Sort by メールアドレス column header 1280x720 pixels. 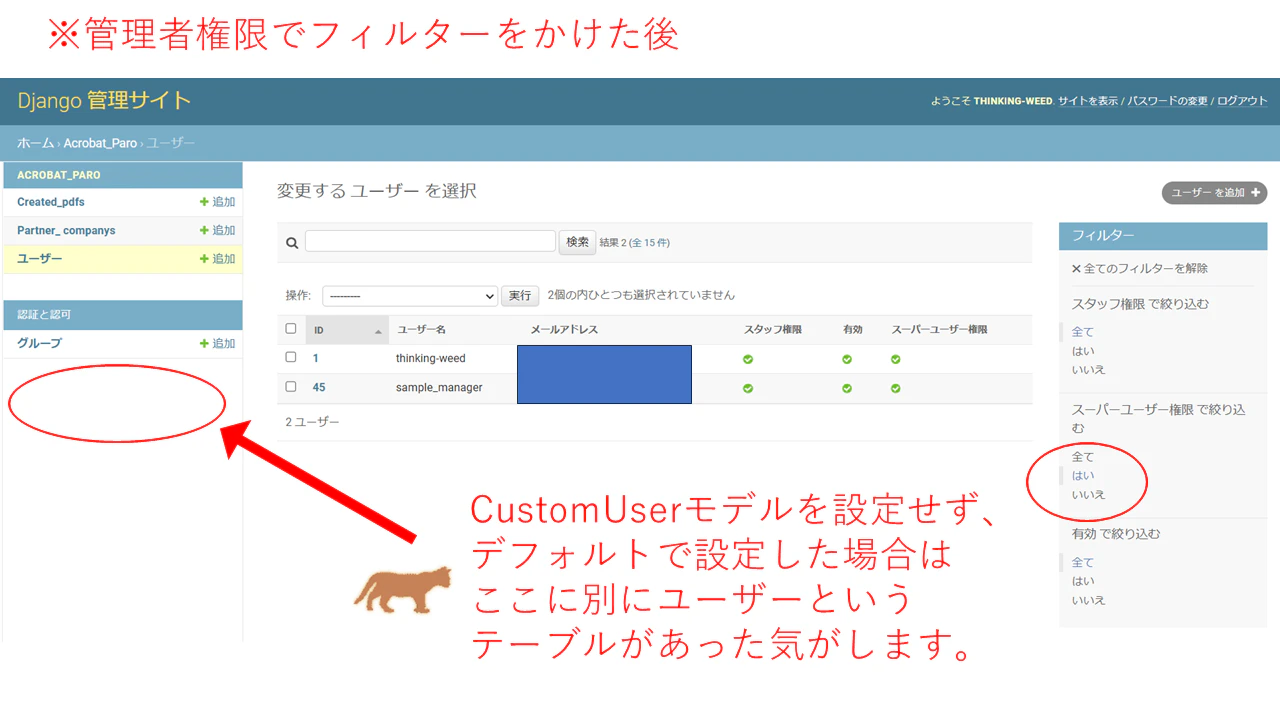(564, 330)
